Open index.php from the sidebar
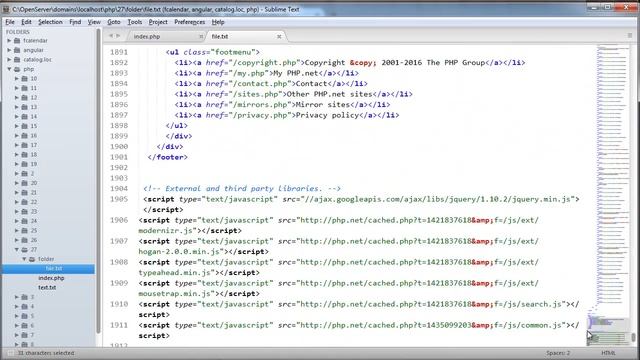 tap(51, 278)
